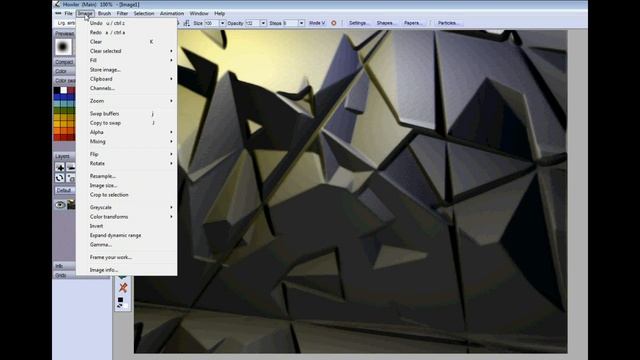This screenshot has height=360, width=640.
Task: Select the layer thumbnail beside the eye
Action: (x=71, y=204)
